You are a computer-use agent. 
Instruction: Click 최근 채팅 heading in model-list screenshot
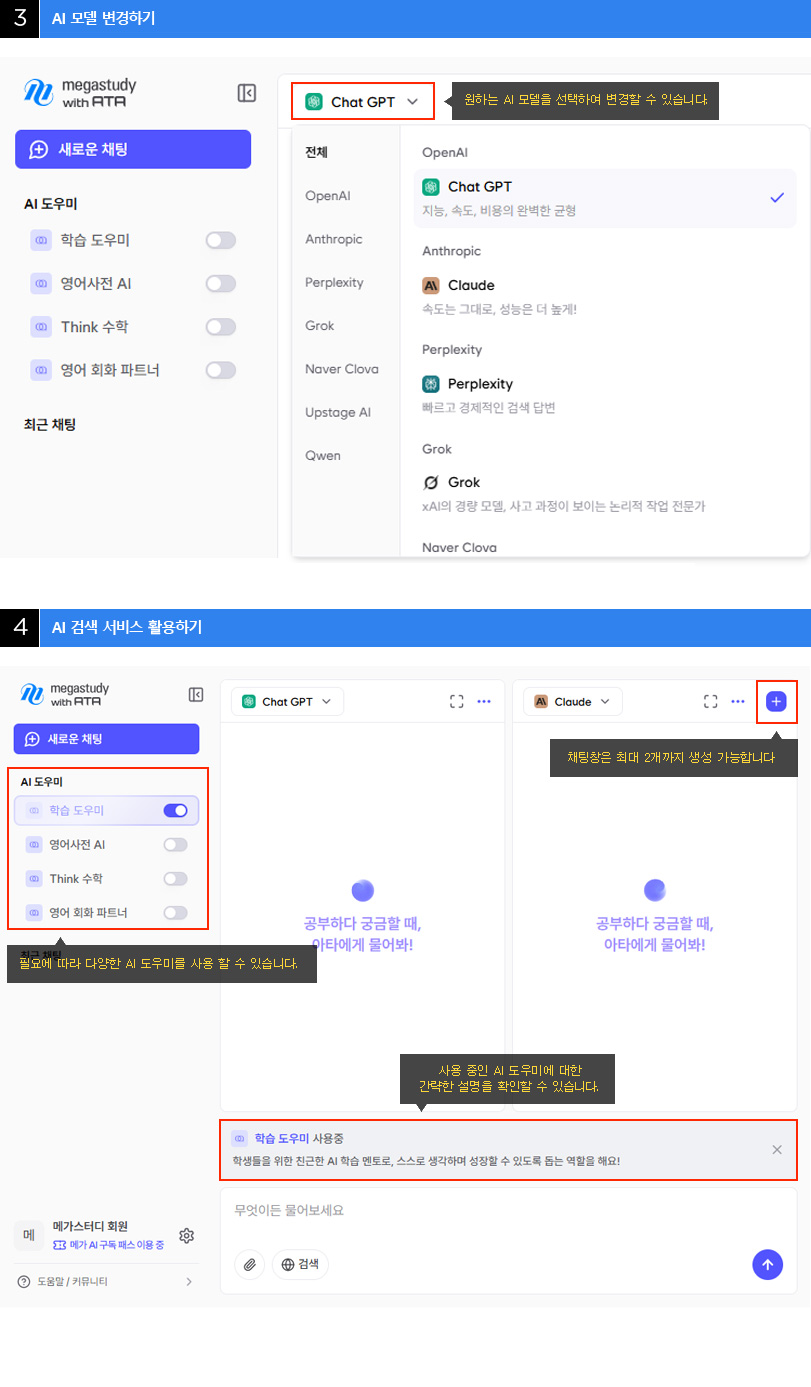click(x=50, y=425)
